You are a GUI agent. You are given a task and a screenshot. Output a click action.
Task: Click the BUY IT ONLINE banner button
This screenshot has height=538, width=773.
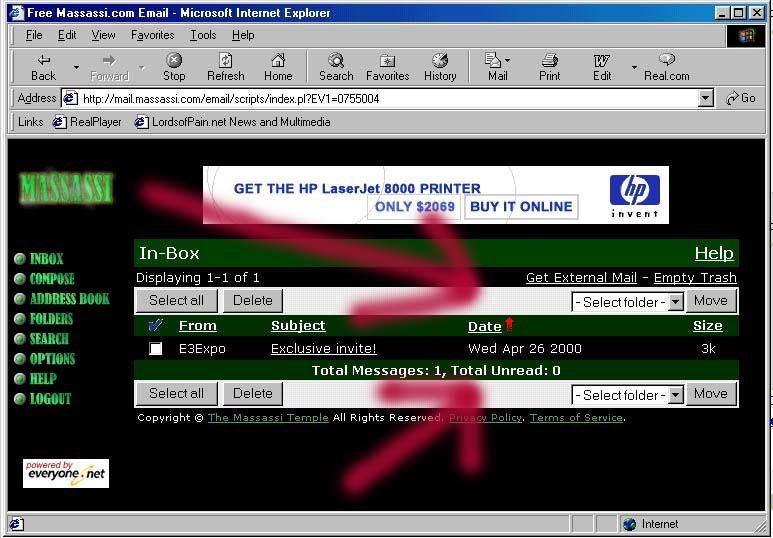[x=521, y=207]
